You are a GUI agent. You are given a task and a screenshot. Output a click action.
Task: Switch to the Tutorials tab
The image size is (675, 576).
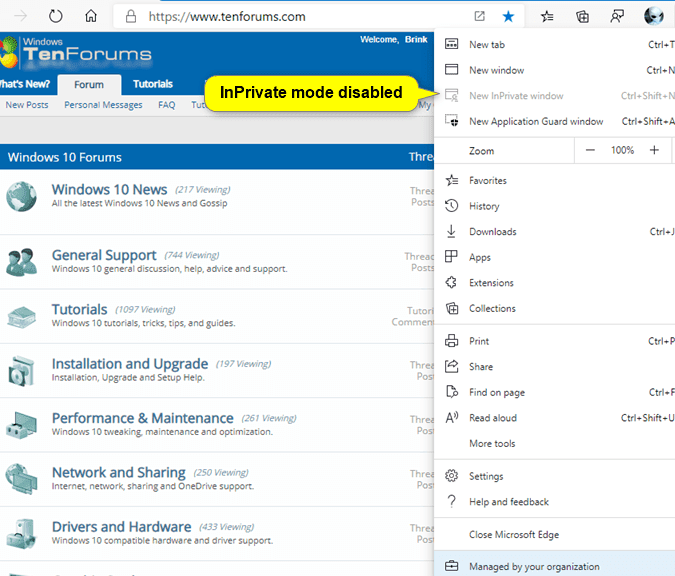[x=153, y=84]
